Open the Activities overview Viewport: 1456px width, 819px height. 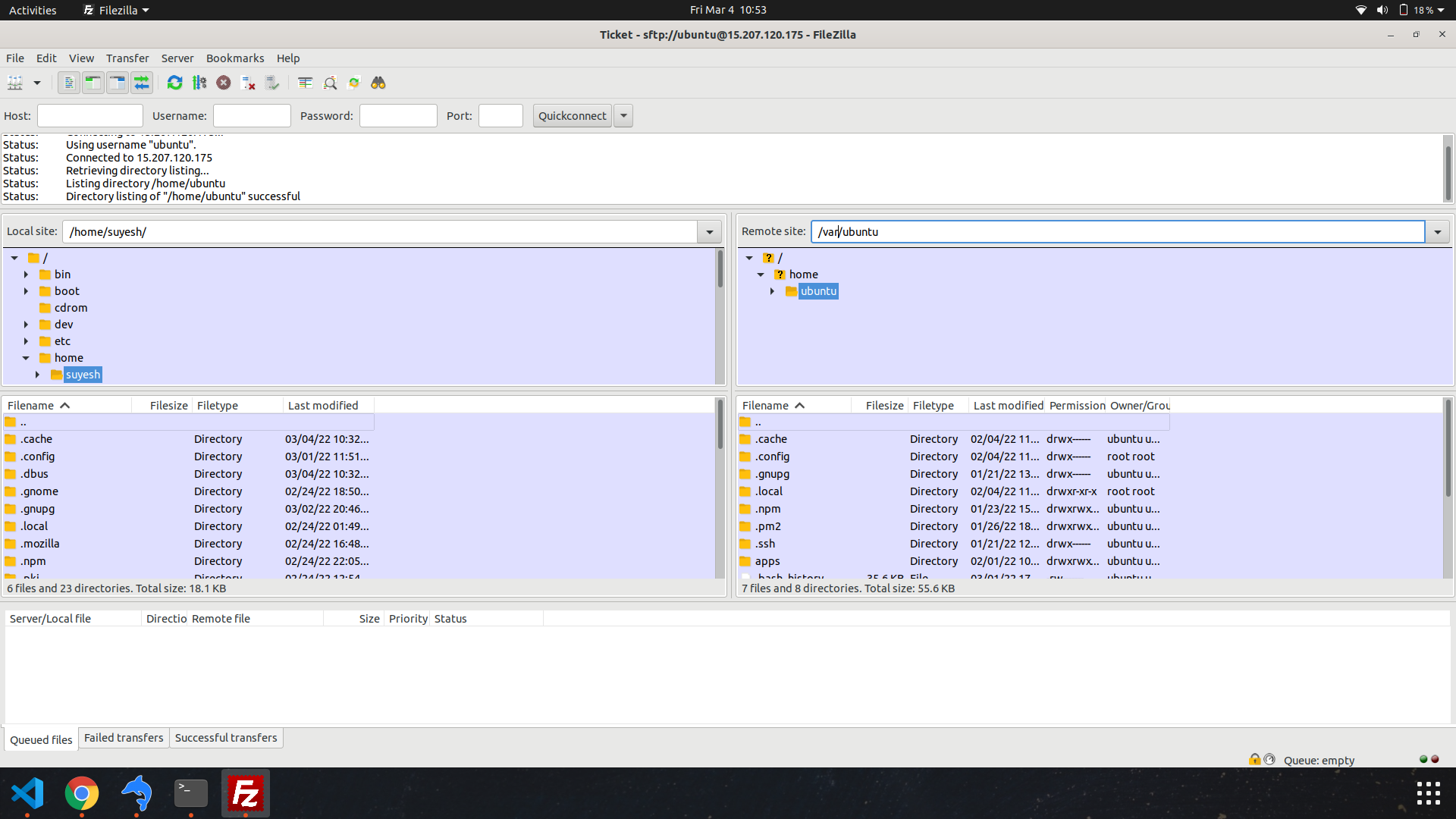33,10
